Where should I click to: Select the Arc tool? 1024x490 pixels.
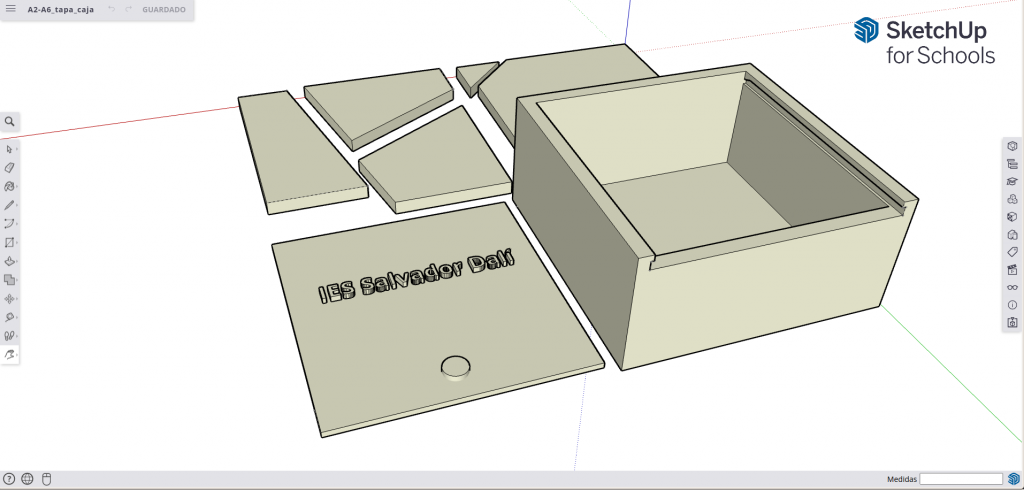pyautogui.click(x=9, y=223)
